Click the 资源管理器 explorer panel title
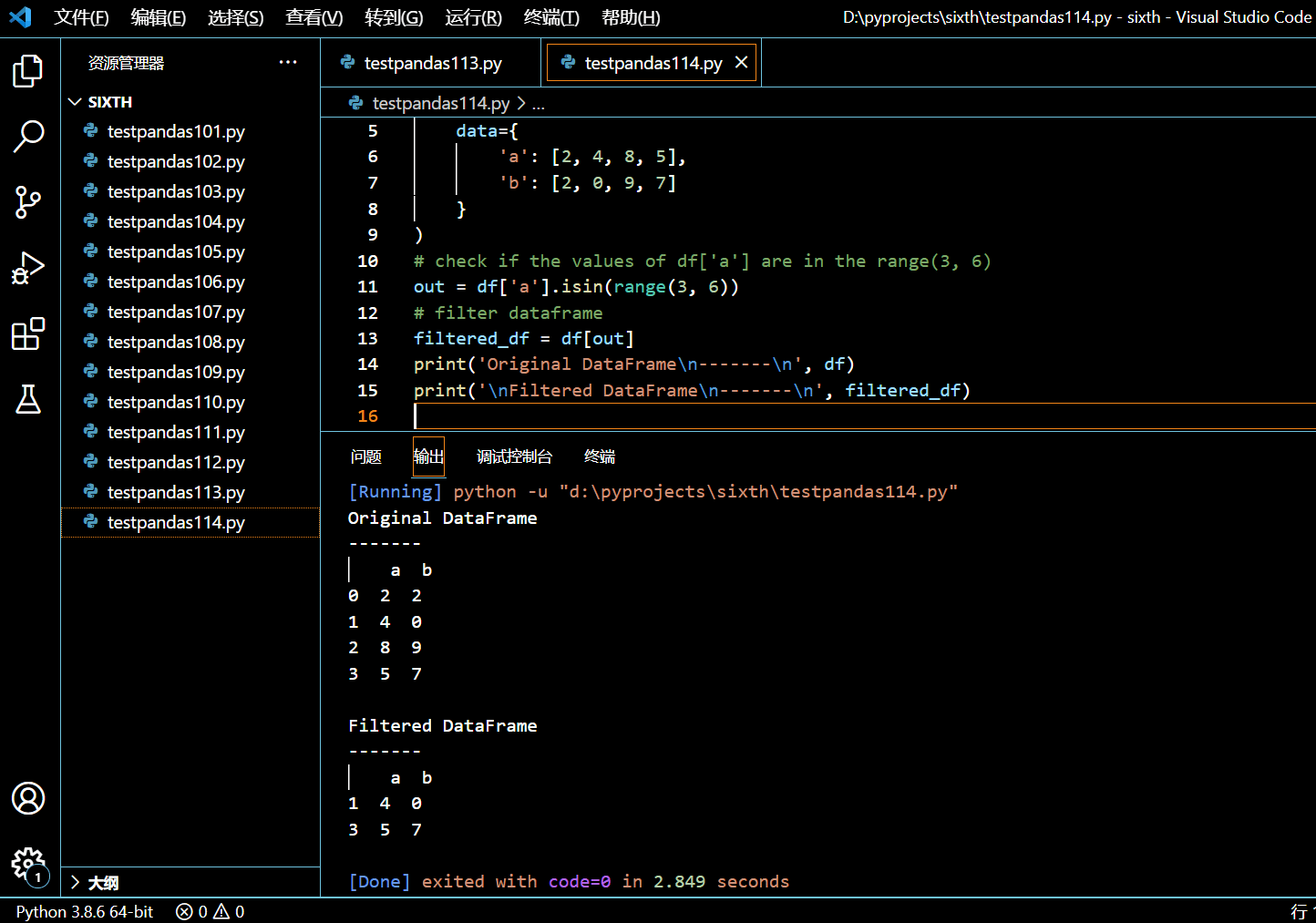The image size is (1316, 923). click(126, 63)
